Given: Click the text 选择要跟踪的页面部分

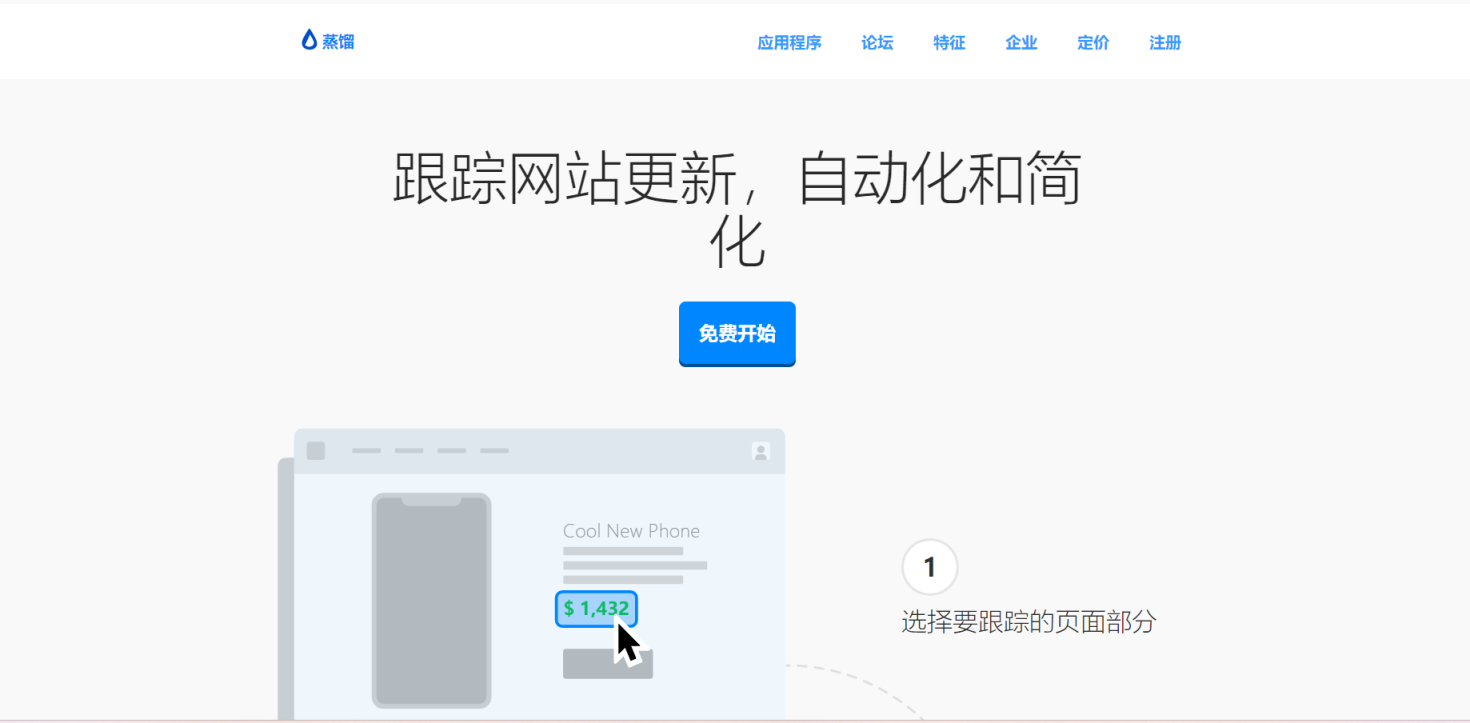Looking at the screenshot, I should point(1028,622).
